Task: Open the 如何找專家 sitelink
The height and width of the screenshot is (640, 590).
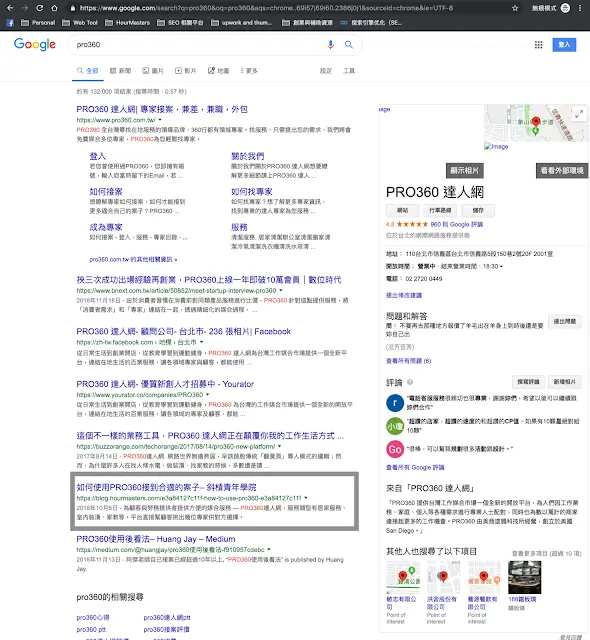Action: pos(252,192)
